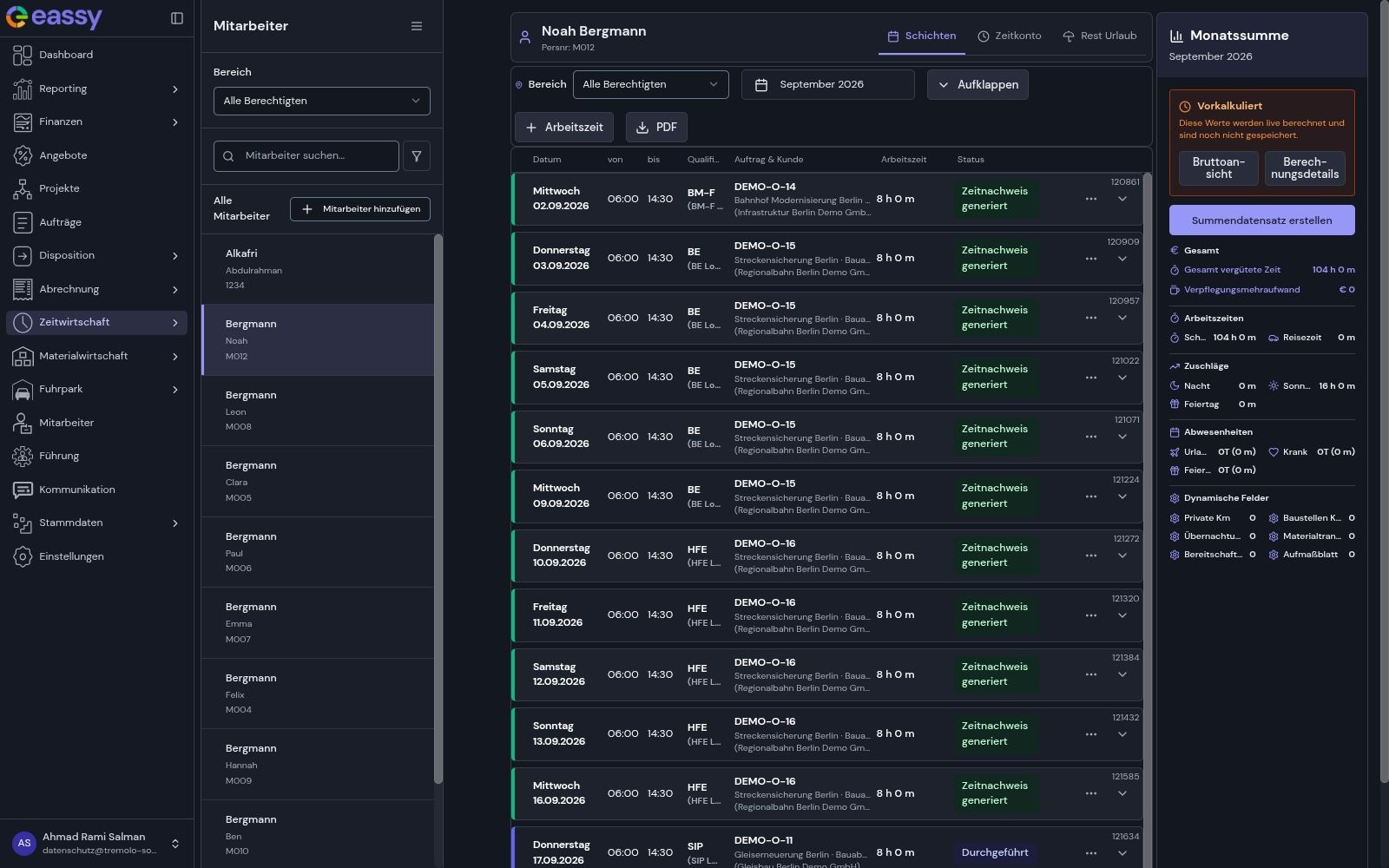Viewport: 1389px width, 868px height.
Task: Open three-dot menu for shift 05.09.2026
Action: (1091, 378)
